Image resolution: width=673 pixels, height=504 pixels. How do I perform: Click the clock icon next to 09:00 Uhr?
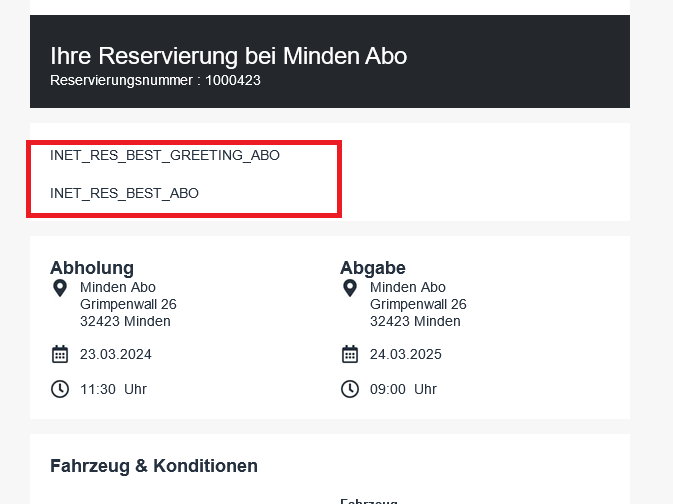[349, 389]
